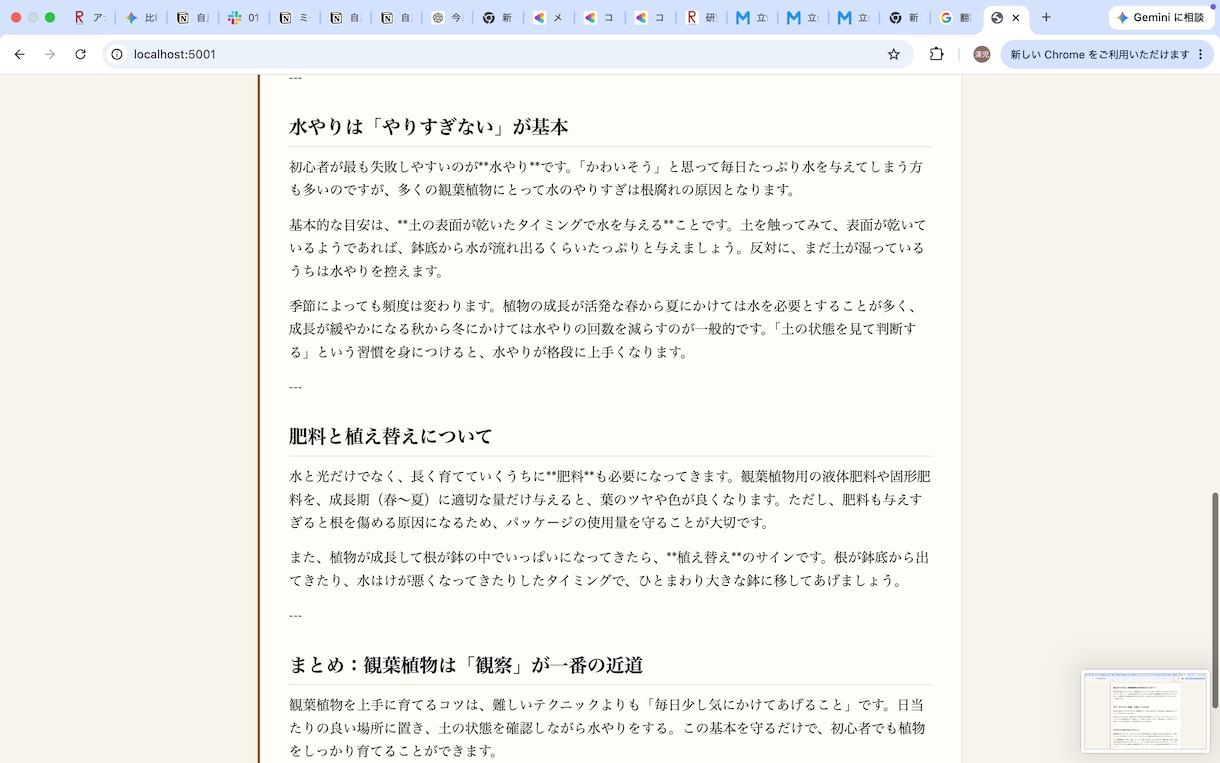The image size is (1220, 763).
Task: Click the browser forward arrow
Action: pos(49,54)
